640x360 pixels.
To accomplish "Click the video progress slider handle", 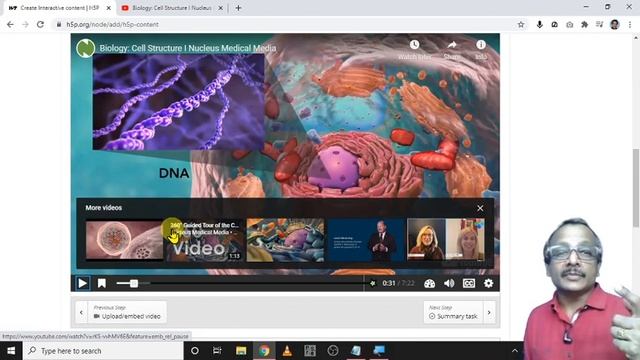I will 134,283.
